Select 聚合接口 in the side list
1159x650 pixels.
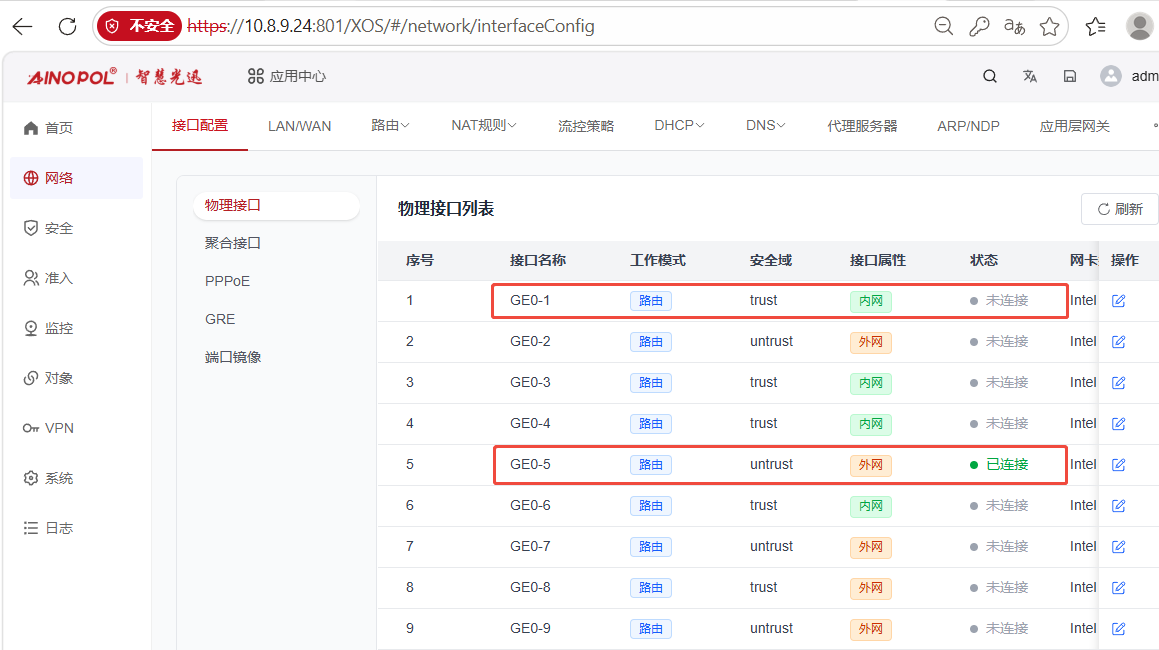tap(233, 243)
